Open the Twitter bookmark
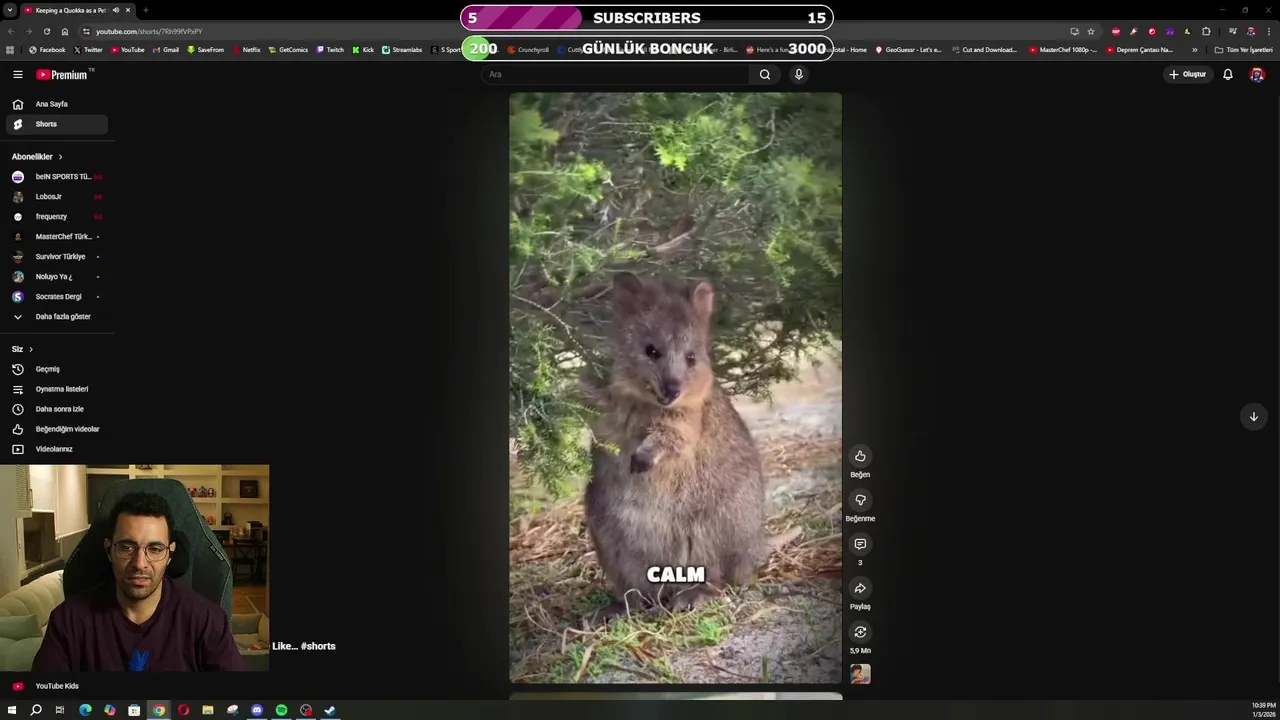 88,50
